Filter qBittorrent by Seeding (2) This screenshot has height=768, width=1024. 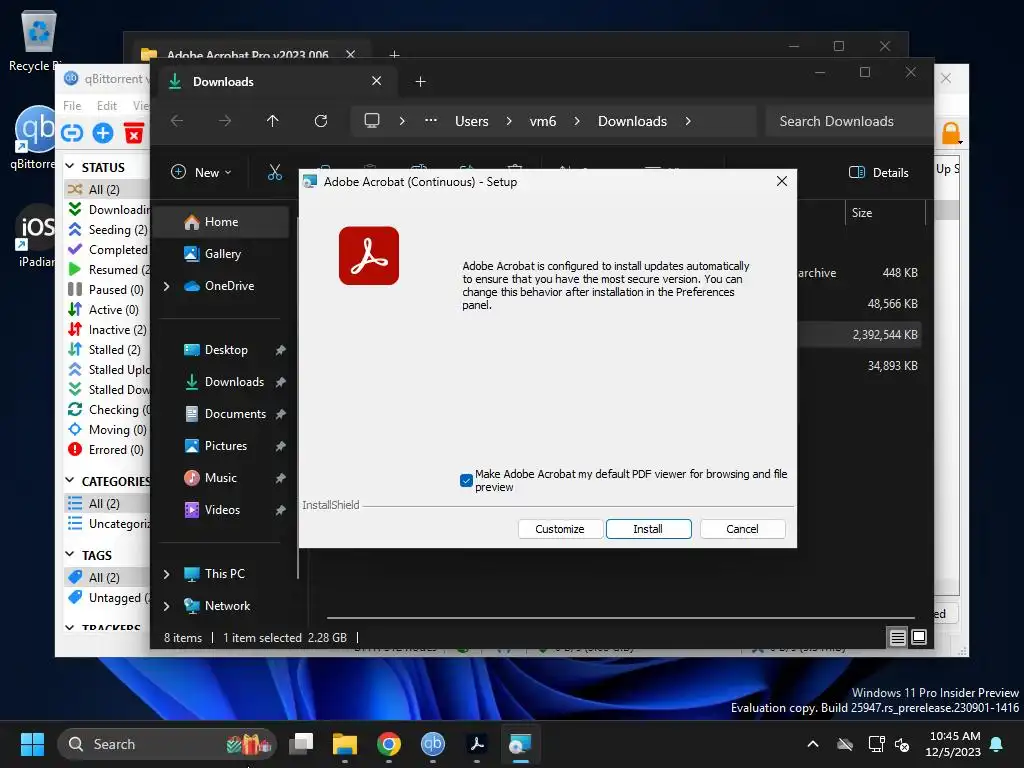point(108,230)
